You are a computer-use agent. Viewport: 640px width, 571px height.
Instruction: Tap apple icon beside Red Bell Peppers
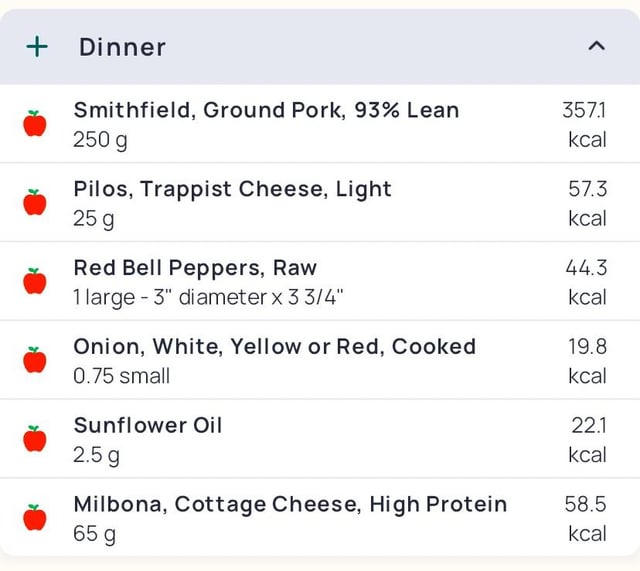(x=35, y=281)
